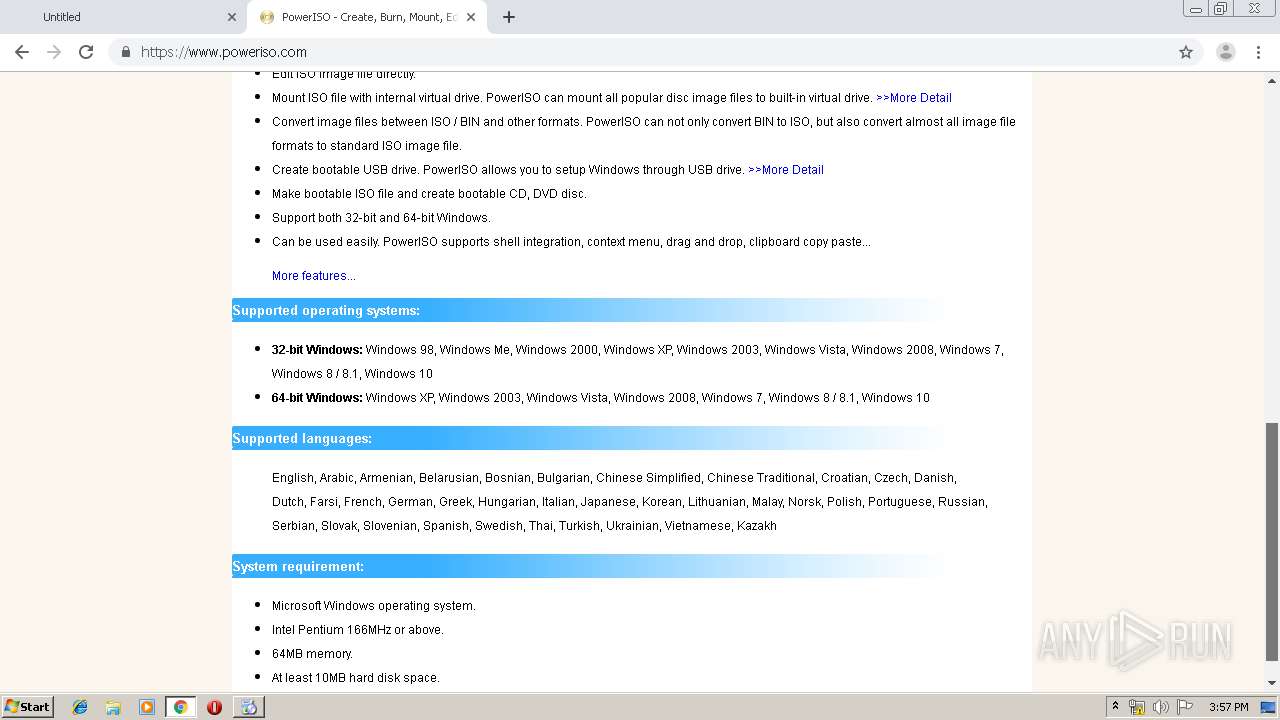Click the Supported languages heading
1280x720 pixels.
tap(302, 438)
